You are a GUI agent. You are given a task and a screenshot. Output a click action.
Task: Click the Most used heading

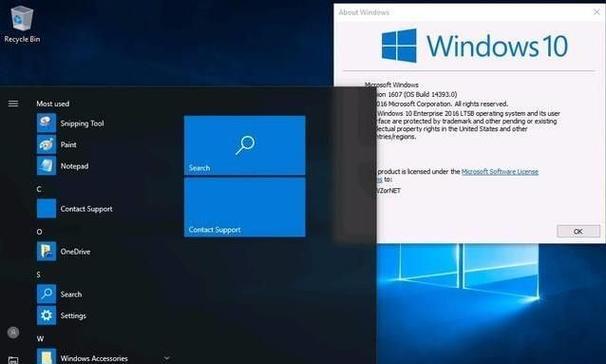click(53, 104)
